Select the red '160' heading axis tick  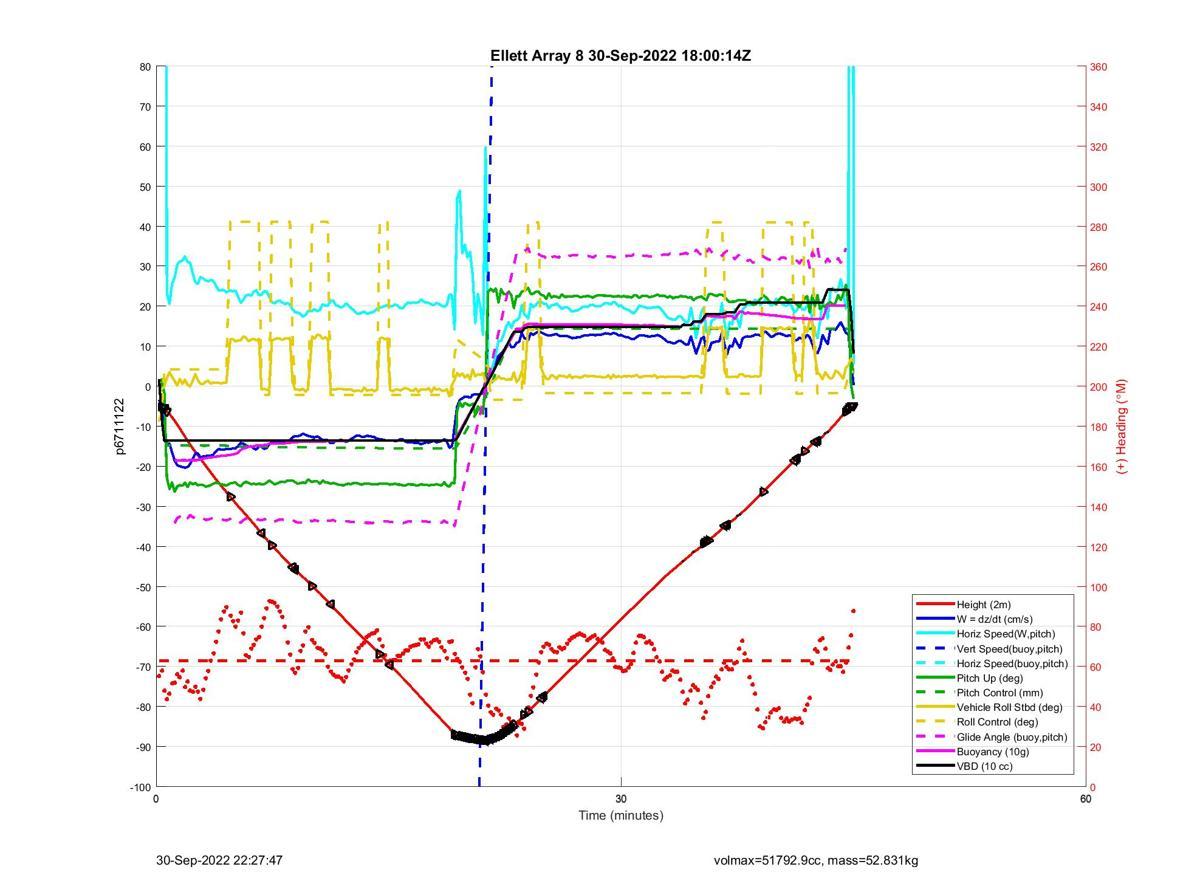[x=1098, y=467]
